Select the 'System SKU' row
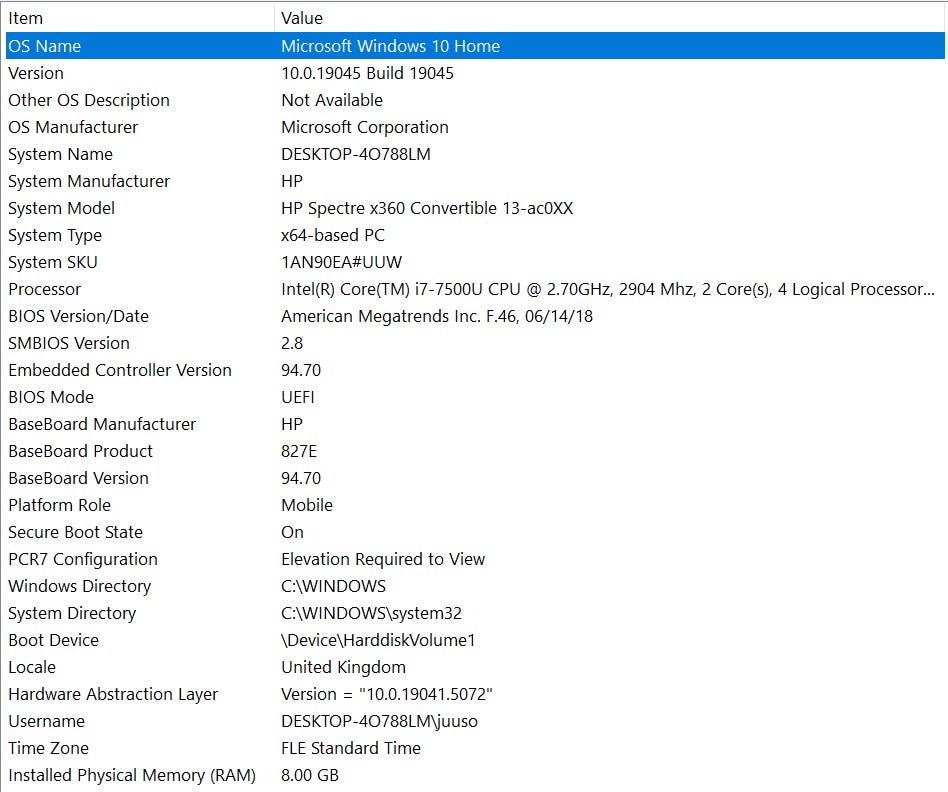 (53, 262)
